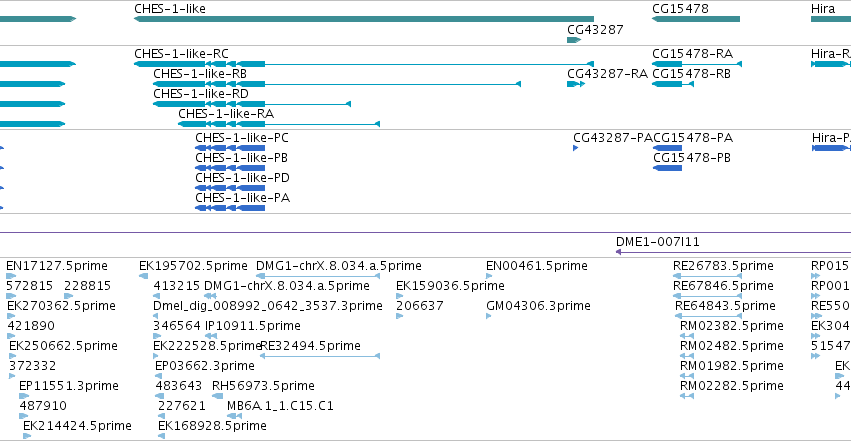The image size is (851, 441).
Task: Select the DME1-007I11 clone arrow
Action: coord(733,252)
